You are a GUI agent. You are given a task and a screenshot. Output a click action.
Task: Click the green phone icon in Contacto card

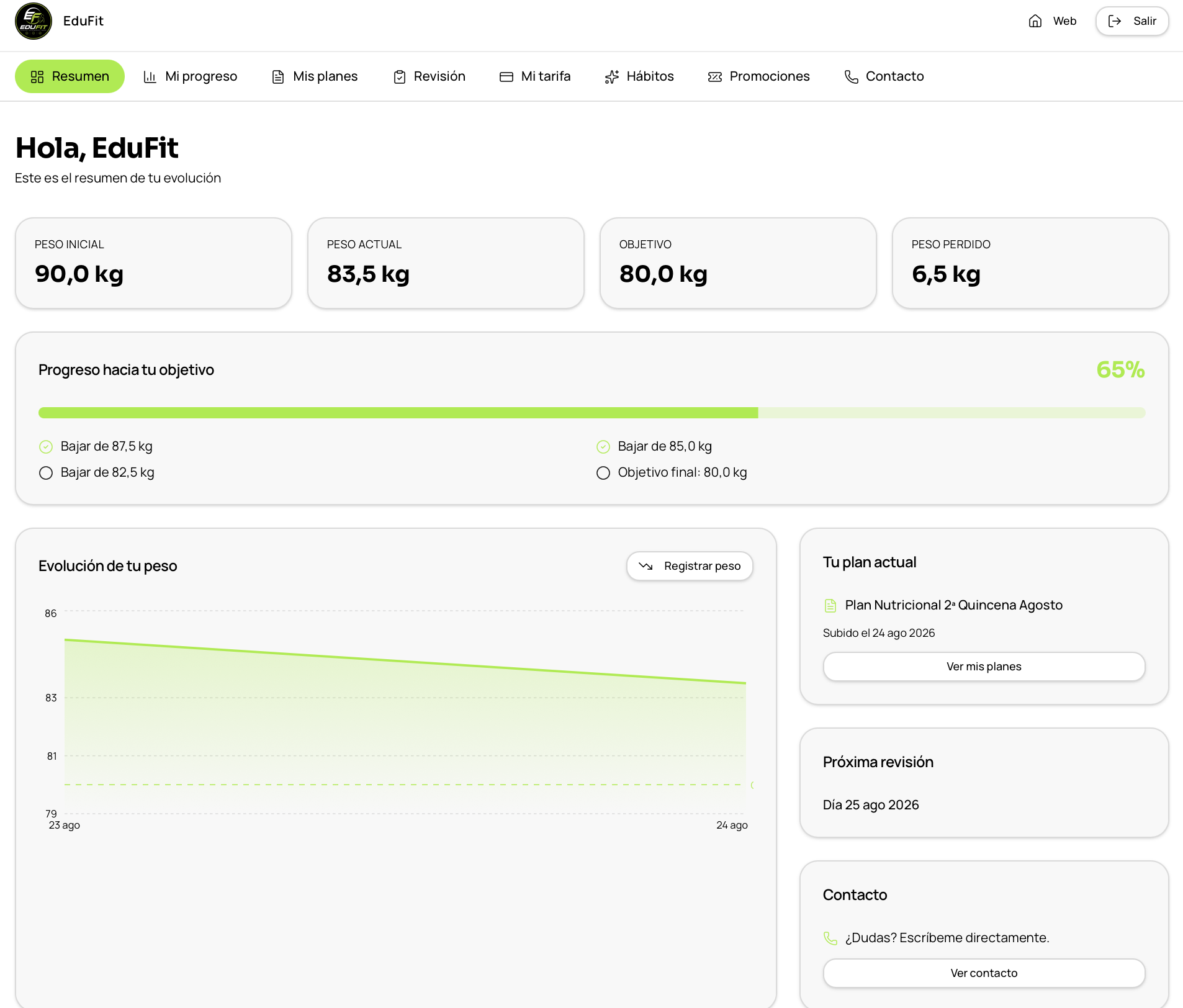[830, 938]
